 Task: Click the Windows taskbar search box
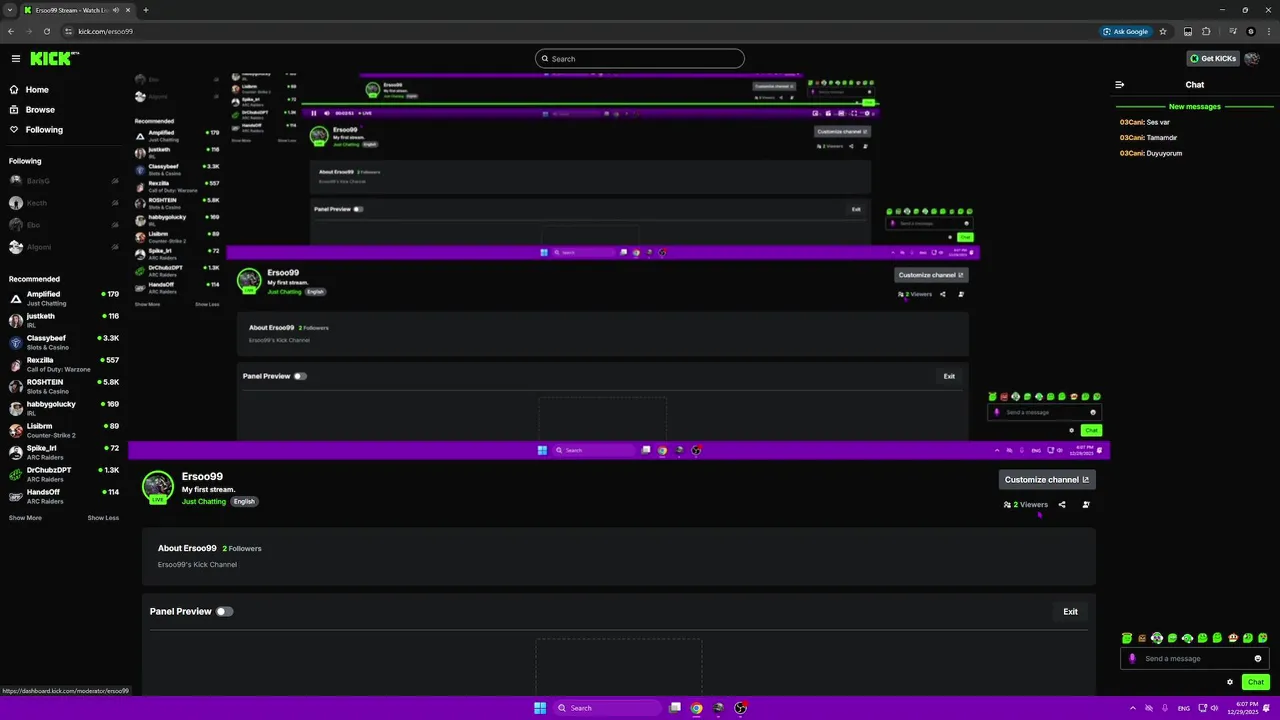pos(608,708)
